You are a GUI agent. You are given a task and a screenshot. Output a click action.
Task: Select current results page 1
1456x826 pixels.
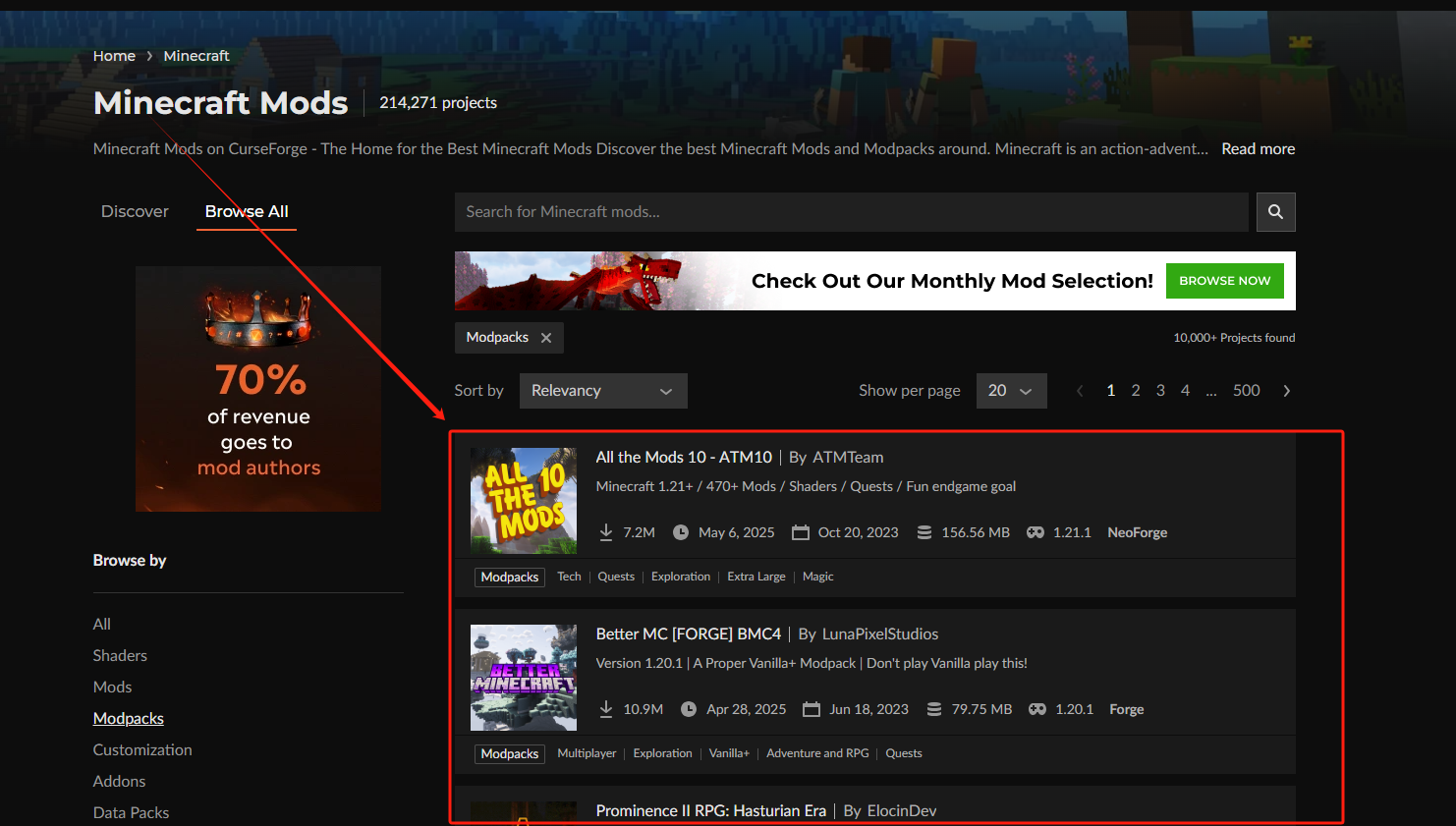[x=1111, y=391]
